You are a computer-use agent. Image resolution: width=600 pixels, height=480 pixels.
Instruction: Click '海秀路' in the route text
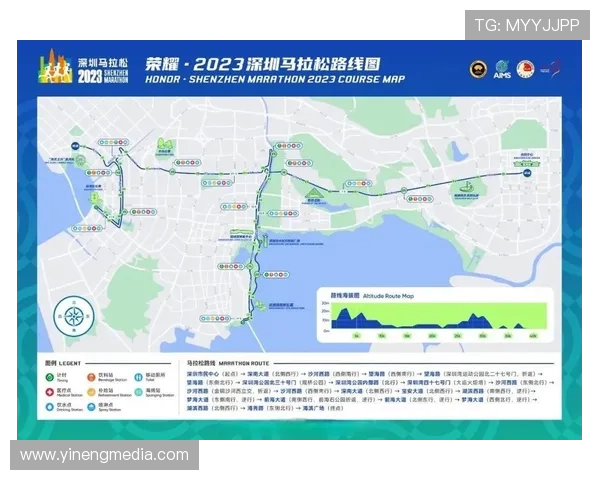pyautogui.click(x=255, y=408)
